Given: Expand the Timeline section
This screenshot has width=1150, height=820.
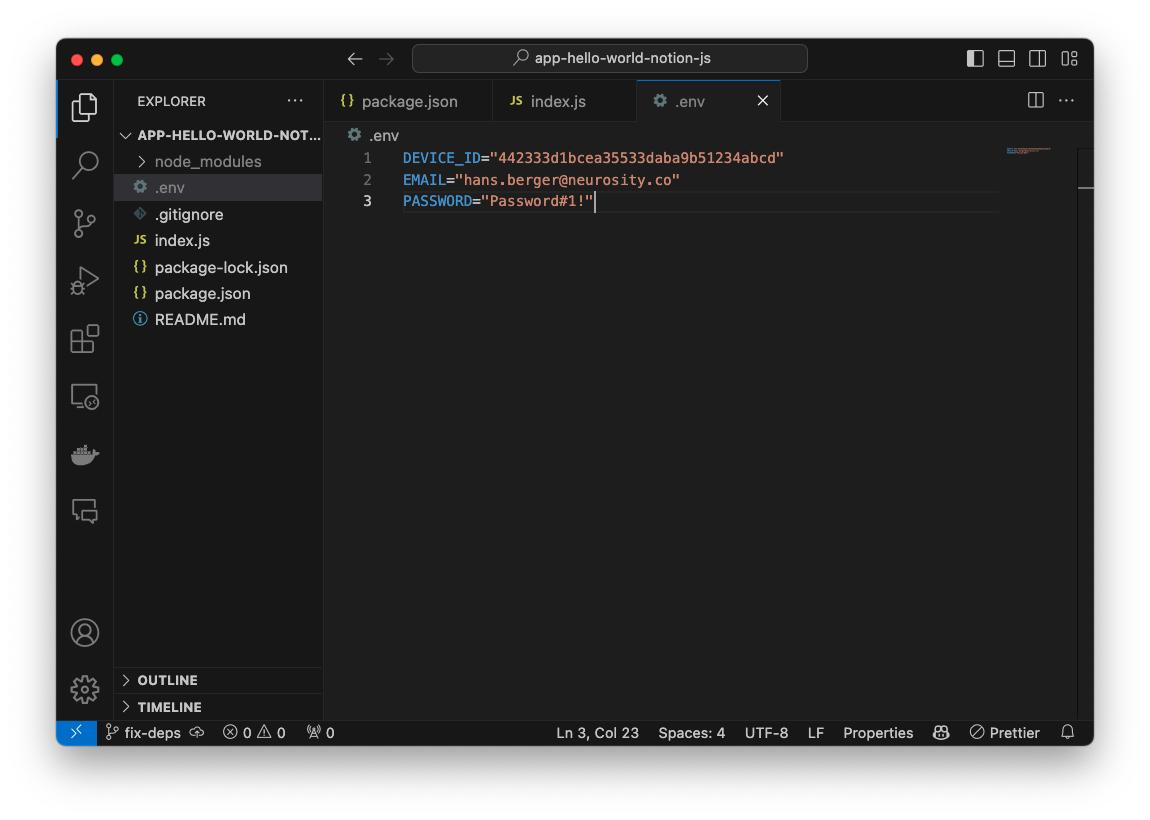Looking at the screenshot, I should coord(169,707).
